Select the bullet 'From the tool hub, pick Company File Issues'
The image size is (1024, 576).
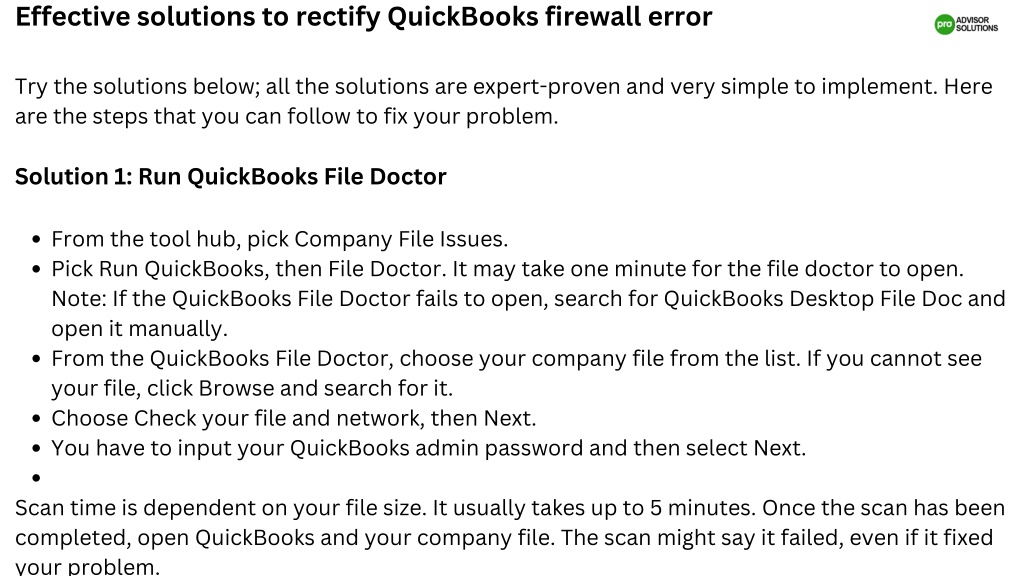click(280, 239)
